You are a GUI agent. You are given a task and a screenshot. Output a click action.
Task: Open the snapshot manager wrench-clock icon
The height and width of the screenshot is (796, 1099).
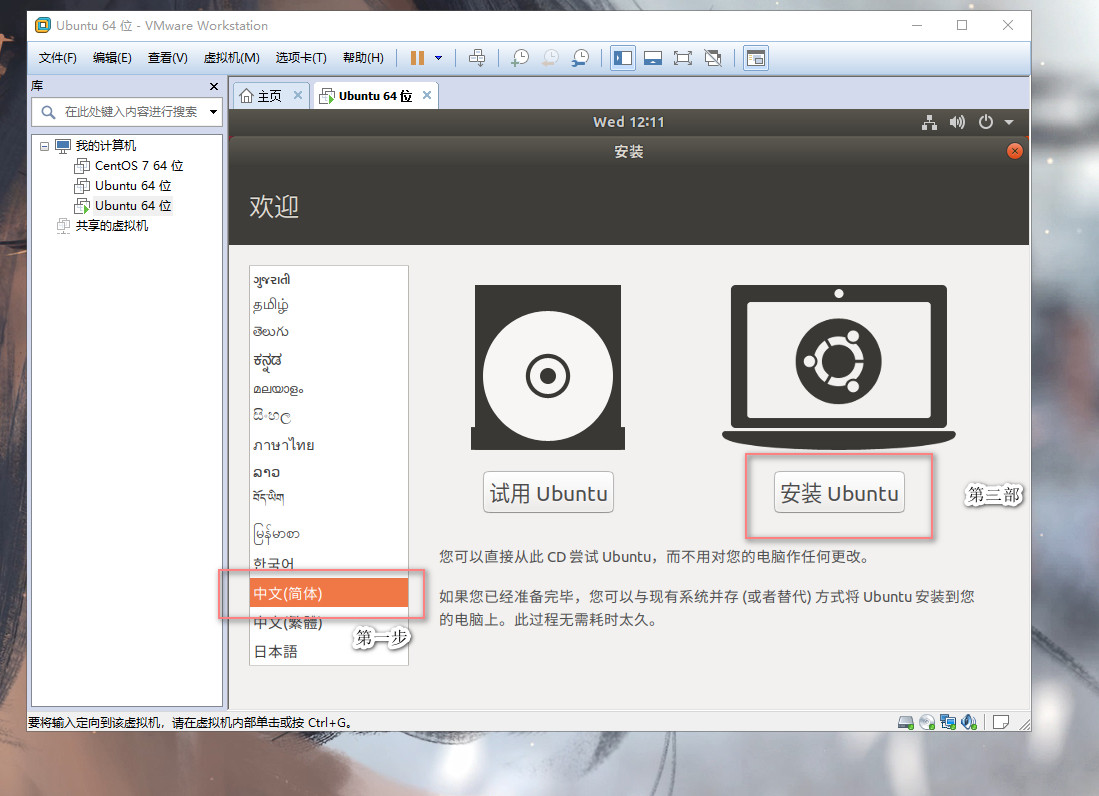[580, 58]
